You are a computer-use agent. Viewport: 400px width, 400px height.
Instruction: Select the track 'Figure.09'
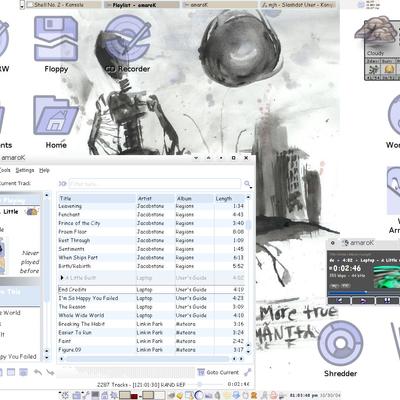click(x=151, y=350)
